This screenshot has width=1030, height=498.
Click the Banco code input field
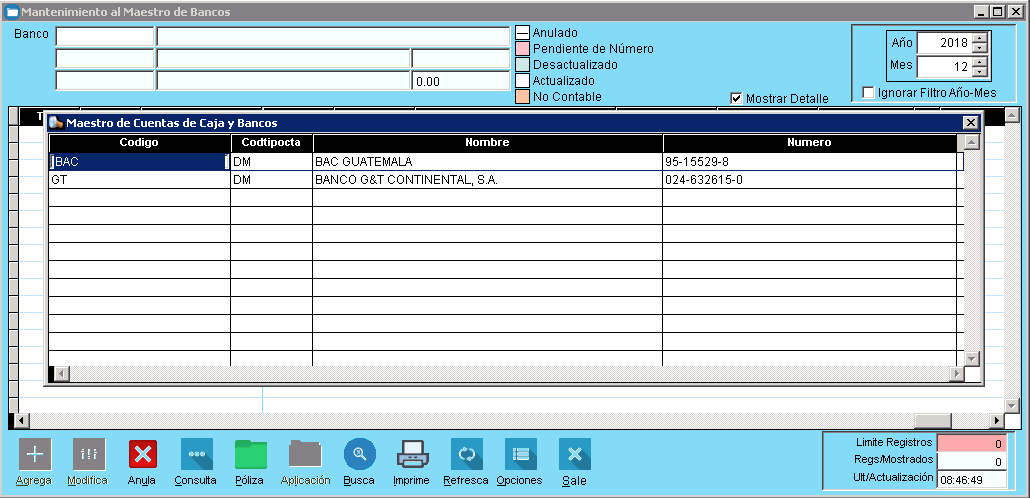tap(105, 36)
